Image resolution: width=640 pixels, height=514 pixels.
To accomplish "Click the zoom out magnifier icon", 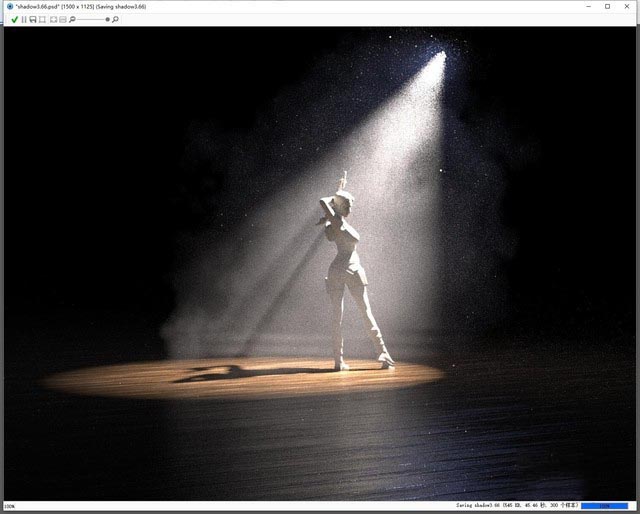I will [73, 19].
